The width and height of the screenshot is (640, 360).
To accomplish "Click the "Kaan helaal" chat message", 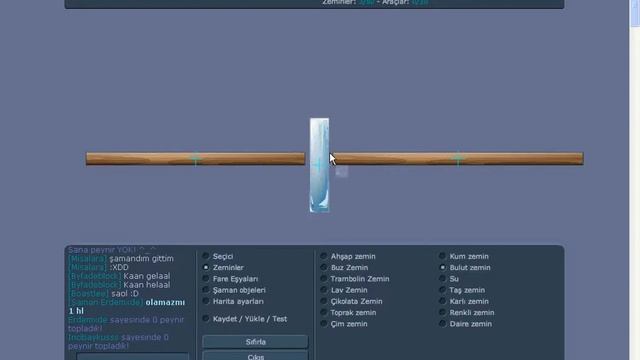I will (147, 285).
